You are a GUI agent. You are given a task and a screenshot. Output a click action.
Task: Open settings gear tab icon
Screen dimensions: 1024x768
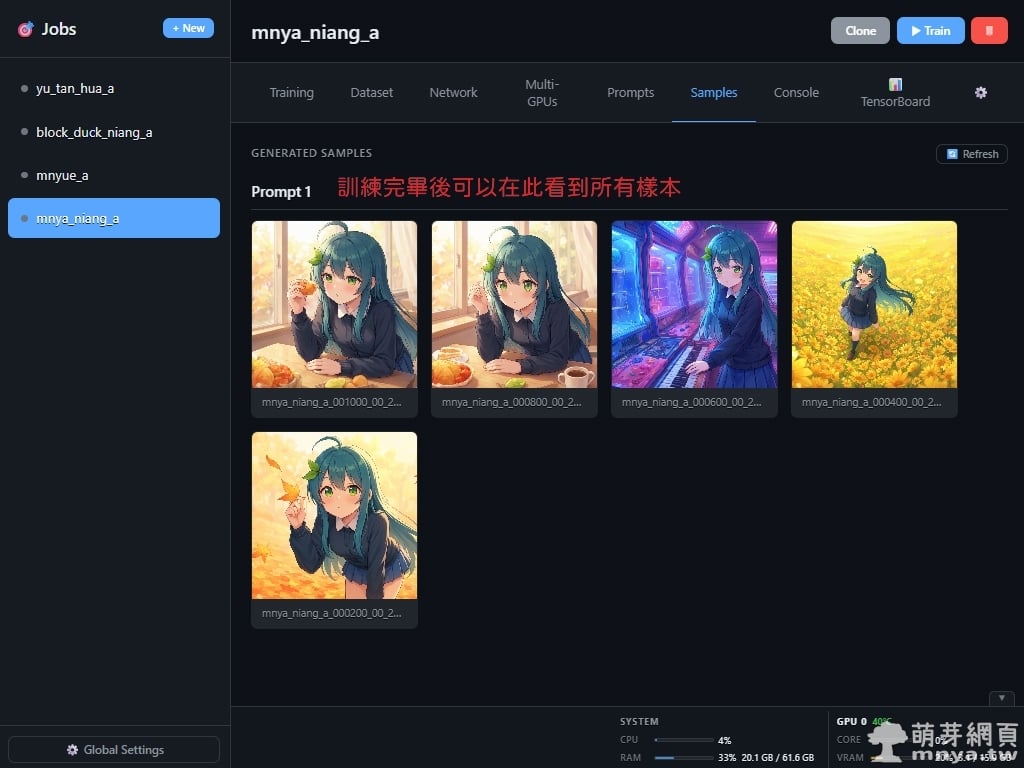pos(981,92)
